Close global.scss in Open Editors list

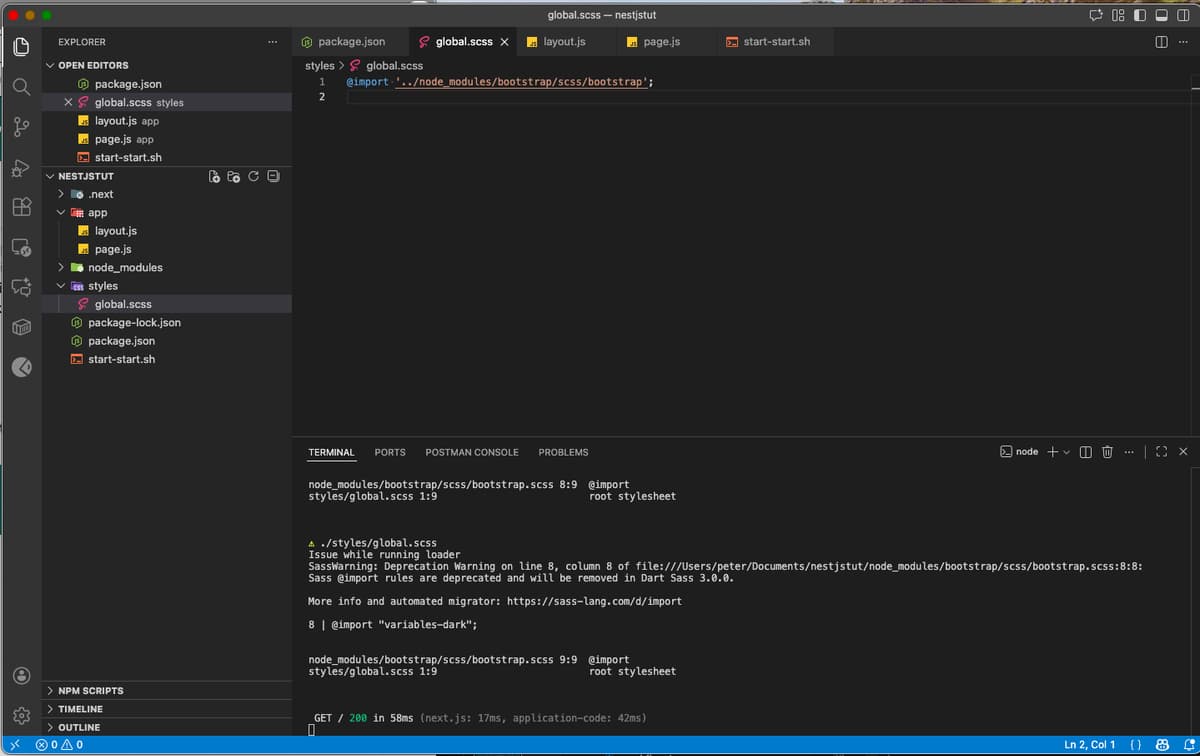[x=69, y=102]
